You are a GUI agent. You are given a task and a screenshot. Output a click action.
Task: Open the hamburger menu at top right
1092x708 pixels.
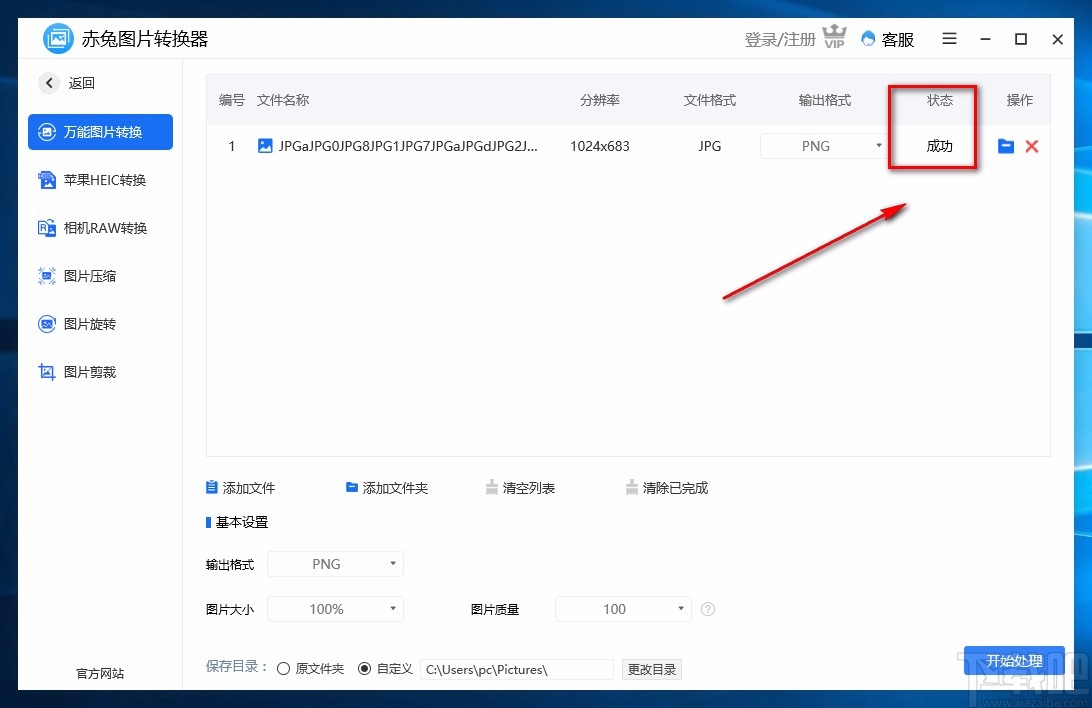coord(949,39)
